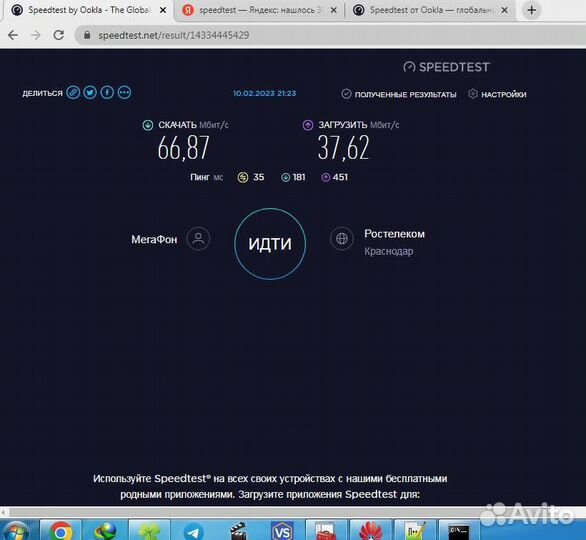Image resolution: width=586 pixels, height=540 pixels.
Task: Click the download speed value 66,87
Action: click(183, 148)
